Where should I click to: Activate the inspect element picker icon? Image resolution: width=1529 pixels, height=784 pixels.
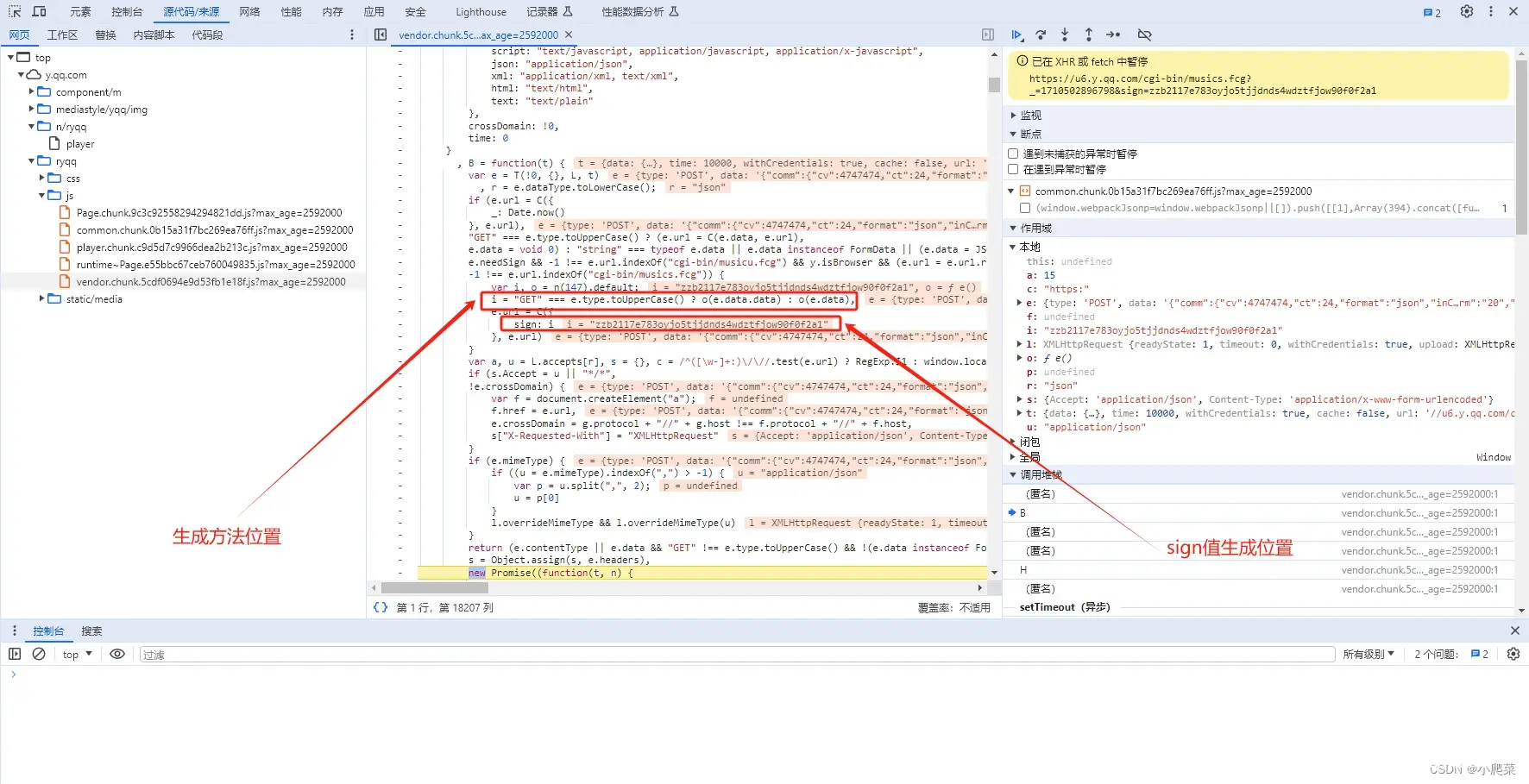[x=15, y=11]
